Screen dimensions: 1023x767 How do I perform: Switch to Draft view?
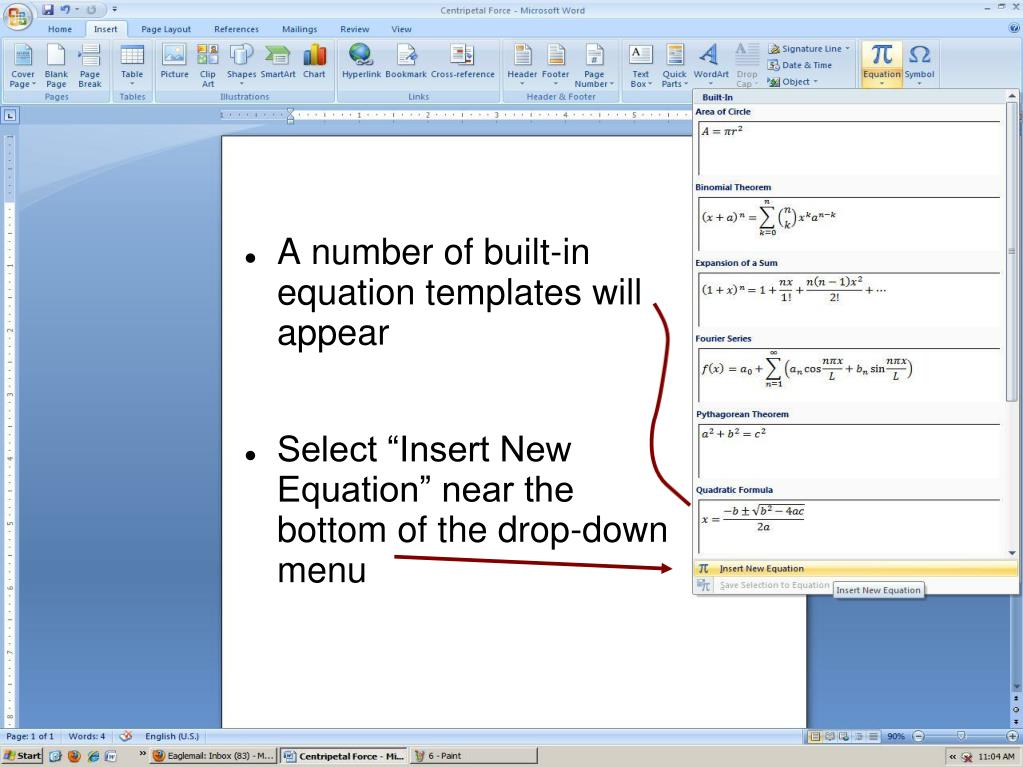pos(873,736)
